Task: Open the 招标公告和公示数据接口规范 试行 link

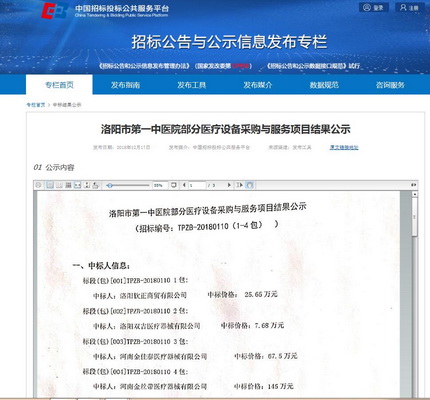Action: click(313, 66)
